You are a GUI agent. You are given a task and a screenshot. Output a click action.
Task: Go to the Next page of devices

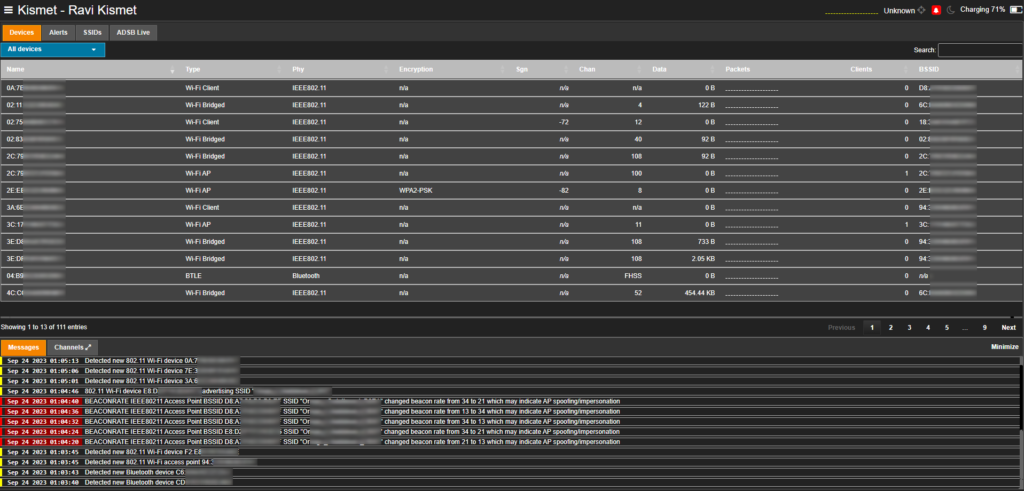pos(1008,328)
